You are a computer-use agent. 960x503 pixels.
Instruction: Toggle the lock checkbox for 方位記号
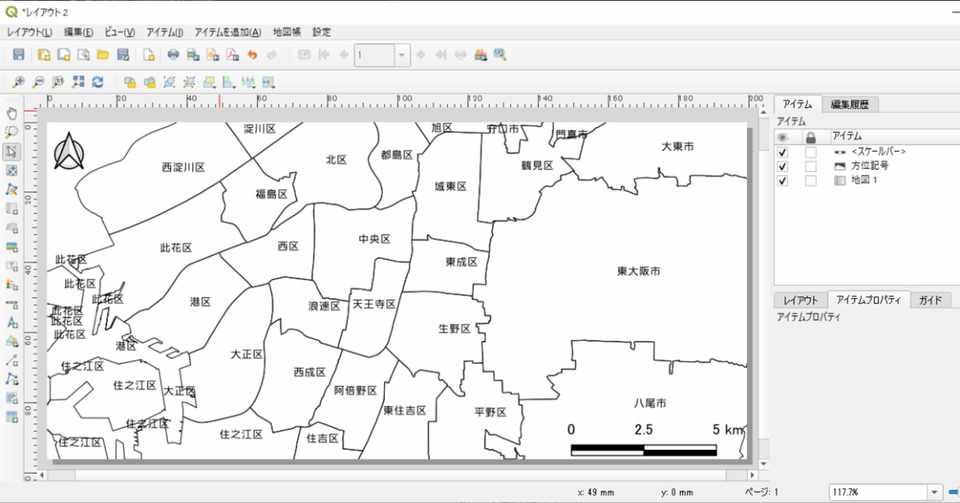811,166
